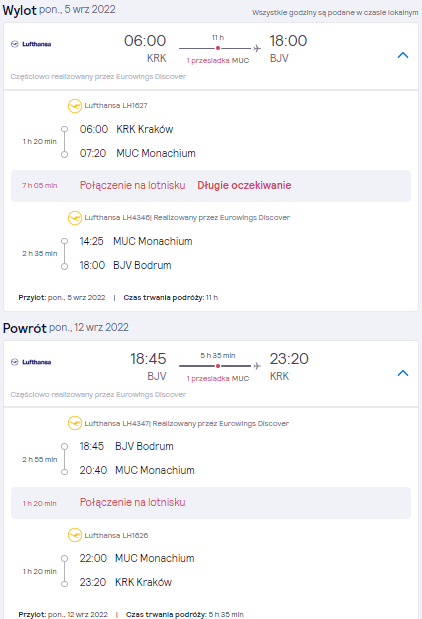Select the 22:00 MUC Monachium departure row
The image size is (422, 619).
click(137, 559)
